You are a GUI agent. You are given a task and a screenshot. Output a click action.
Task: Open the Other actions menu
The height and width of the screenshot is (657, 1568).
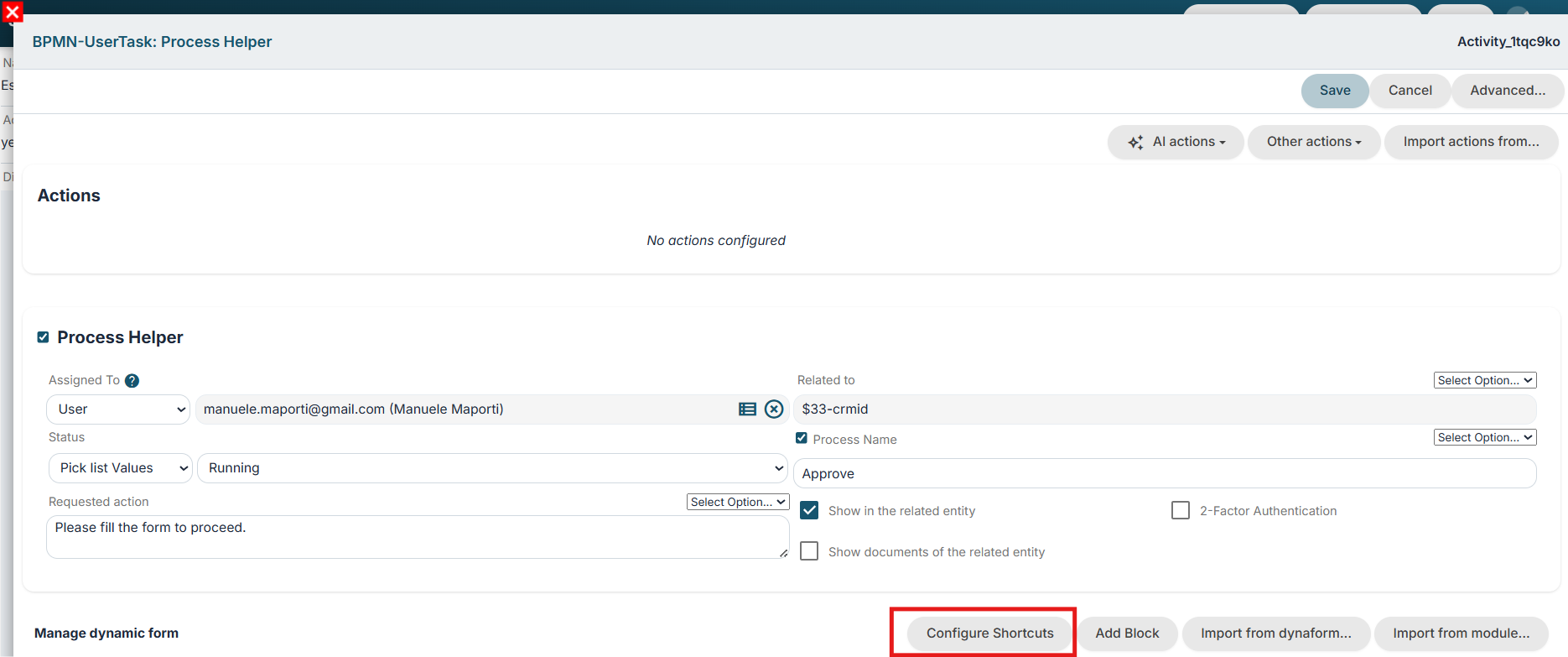pos(1314,142)
